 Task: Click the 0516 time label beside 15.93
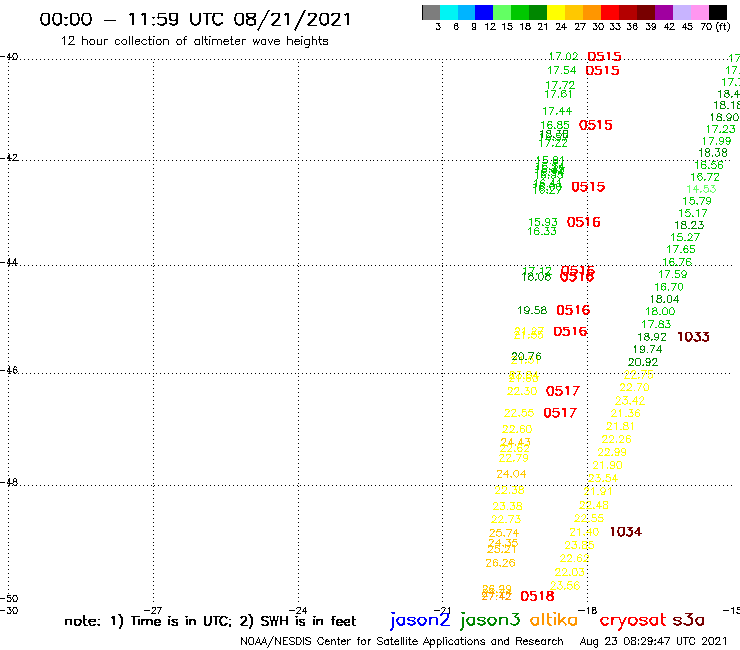[x=583, y=222]
